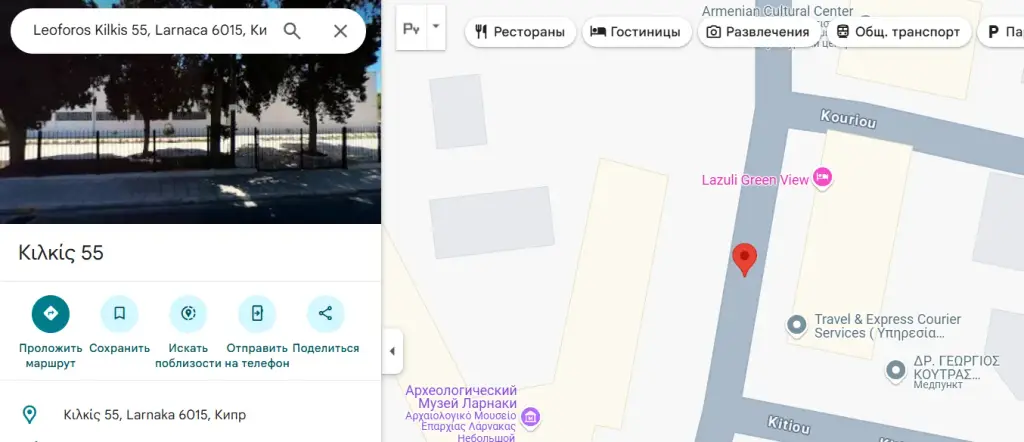The height and width of the screenshot is (442, 1024).
Task: Select the Рестораны category chip
Action: (x=520, y=32)
